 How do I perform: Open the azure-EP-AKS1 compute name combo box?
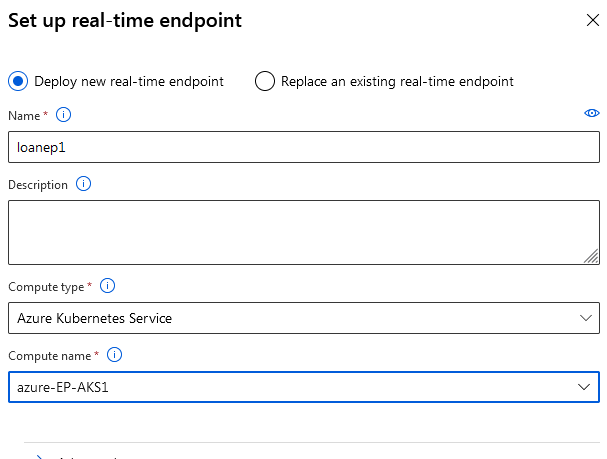[x=304, y=387]
